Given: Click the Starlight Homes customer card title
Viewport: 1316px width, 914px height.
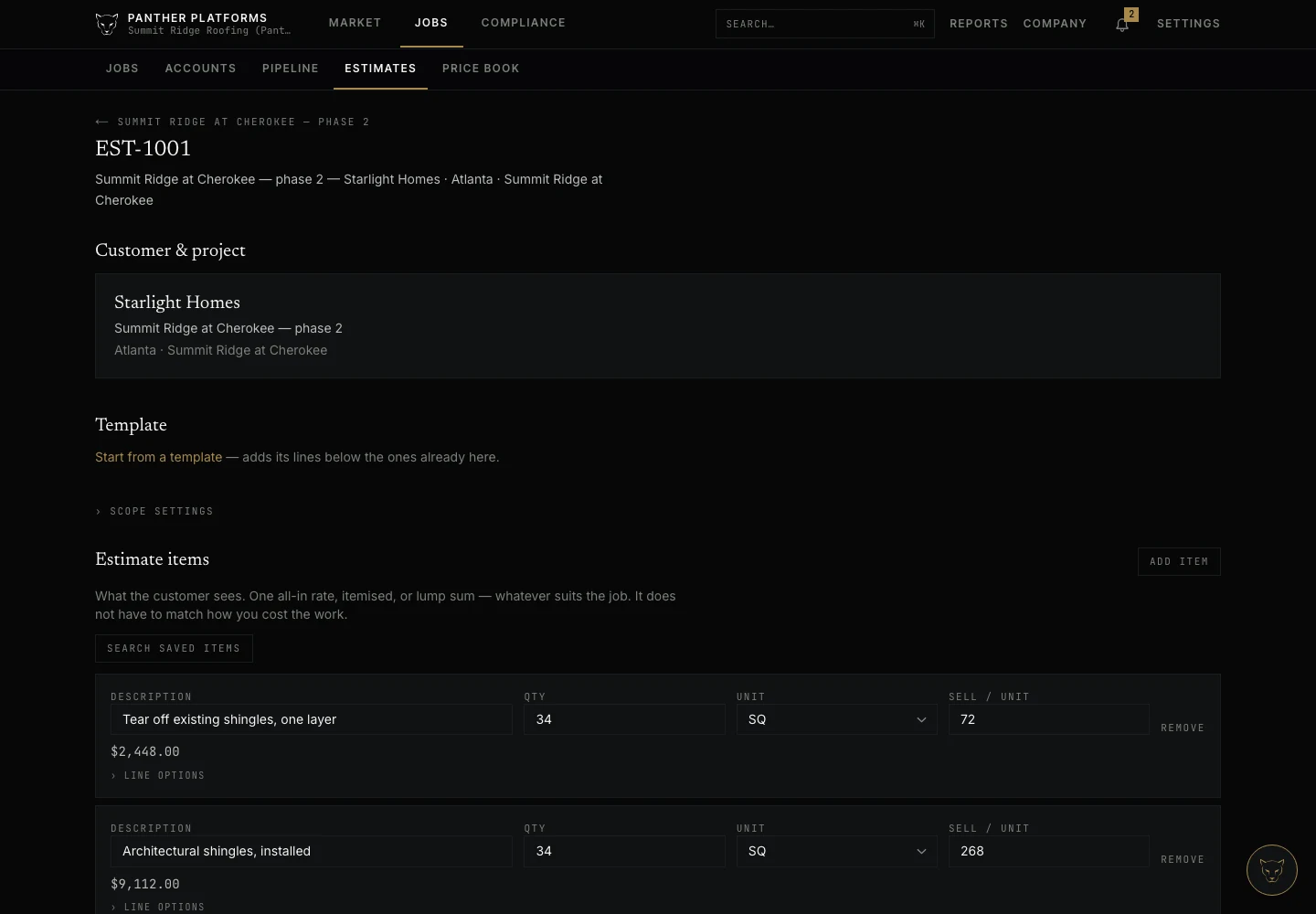Looking at the screenshot, I should coord(177,303).
